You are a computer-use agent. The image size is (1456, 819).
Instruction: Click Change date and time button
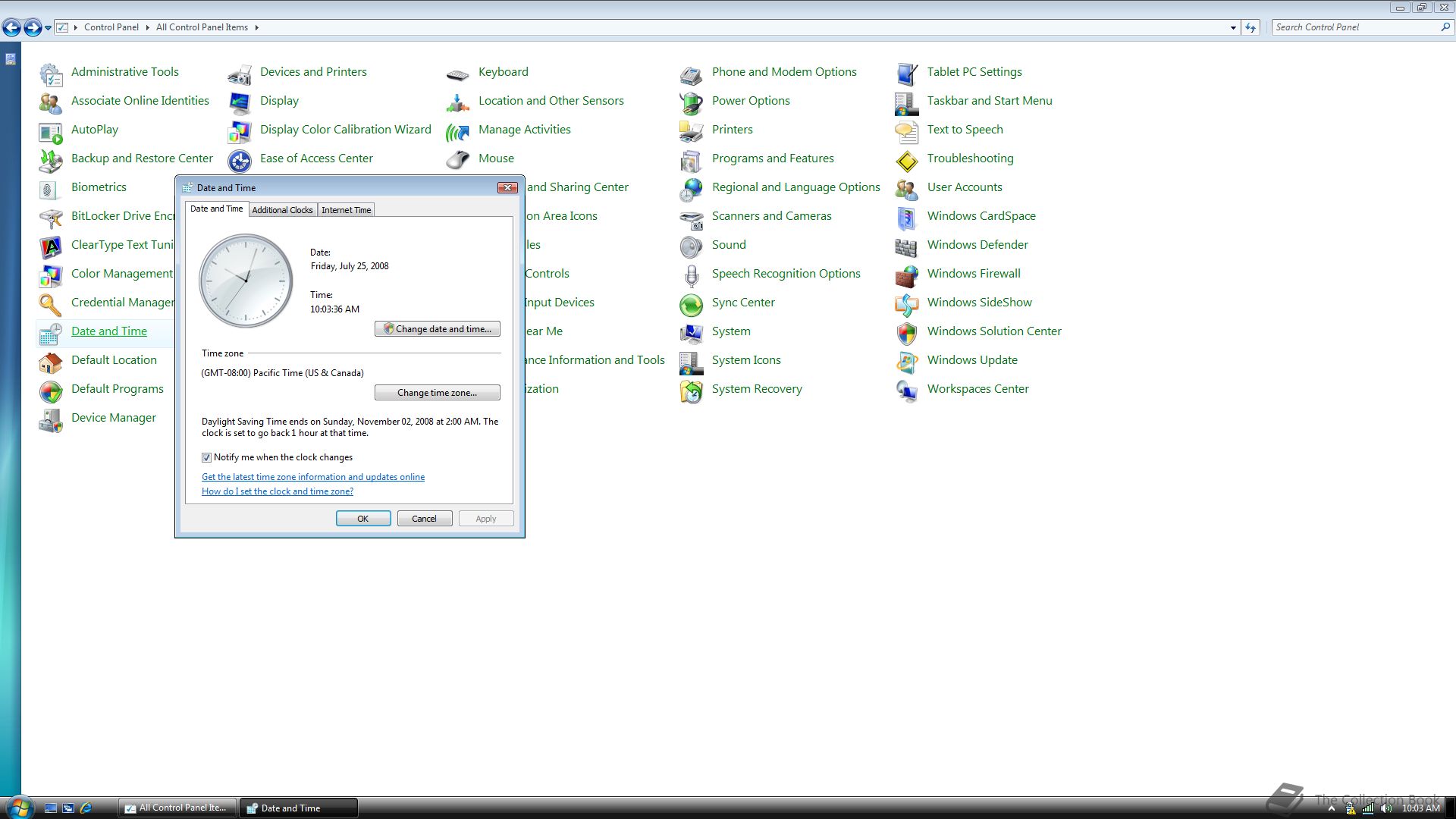click(438, 329)
